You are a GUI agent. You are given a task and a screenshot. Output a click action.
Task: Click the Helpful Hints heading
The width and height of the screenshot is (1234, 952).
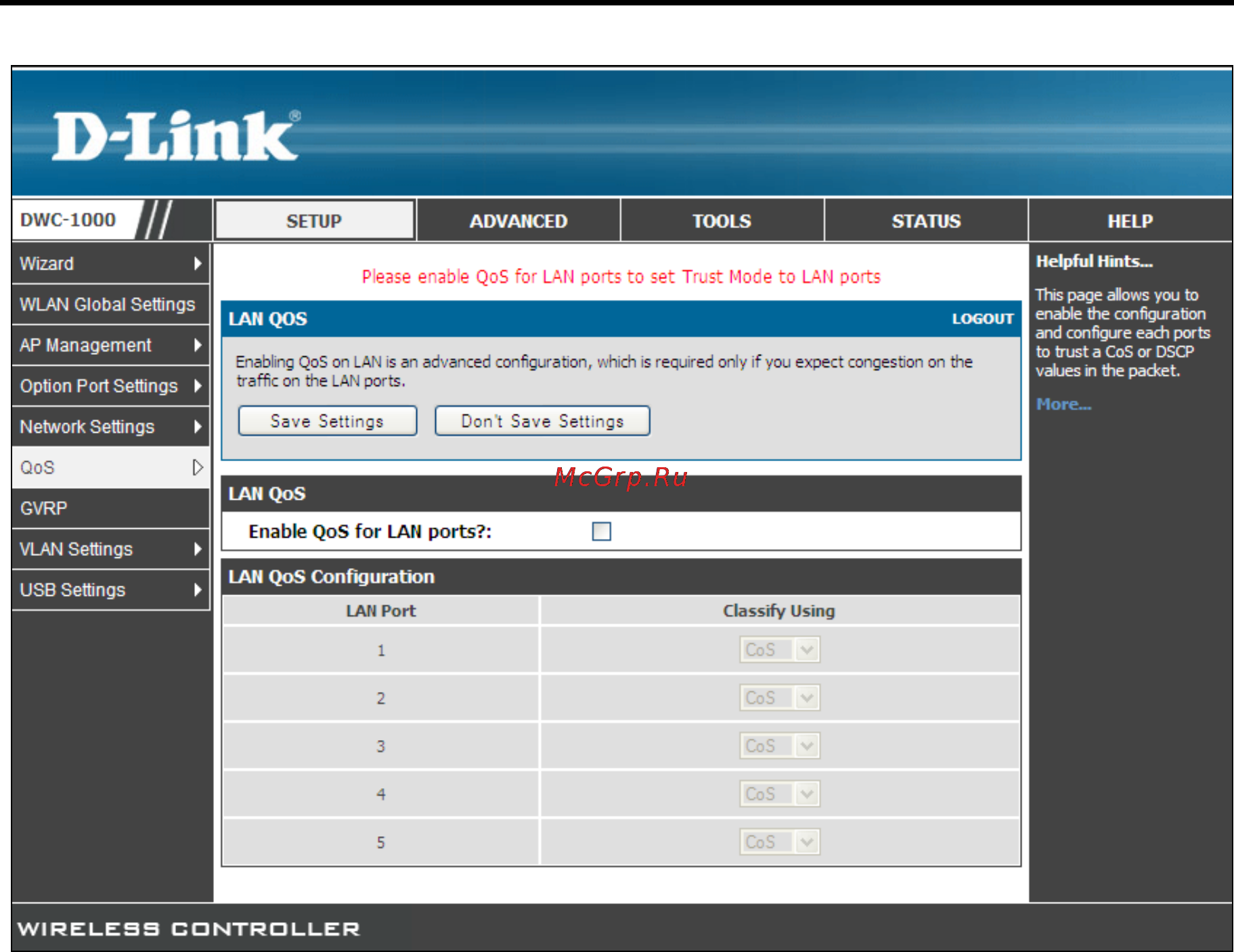1094,261
